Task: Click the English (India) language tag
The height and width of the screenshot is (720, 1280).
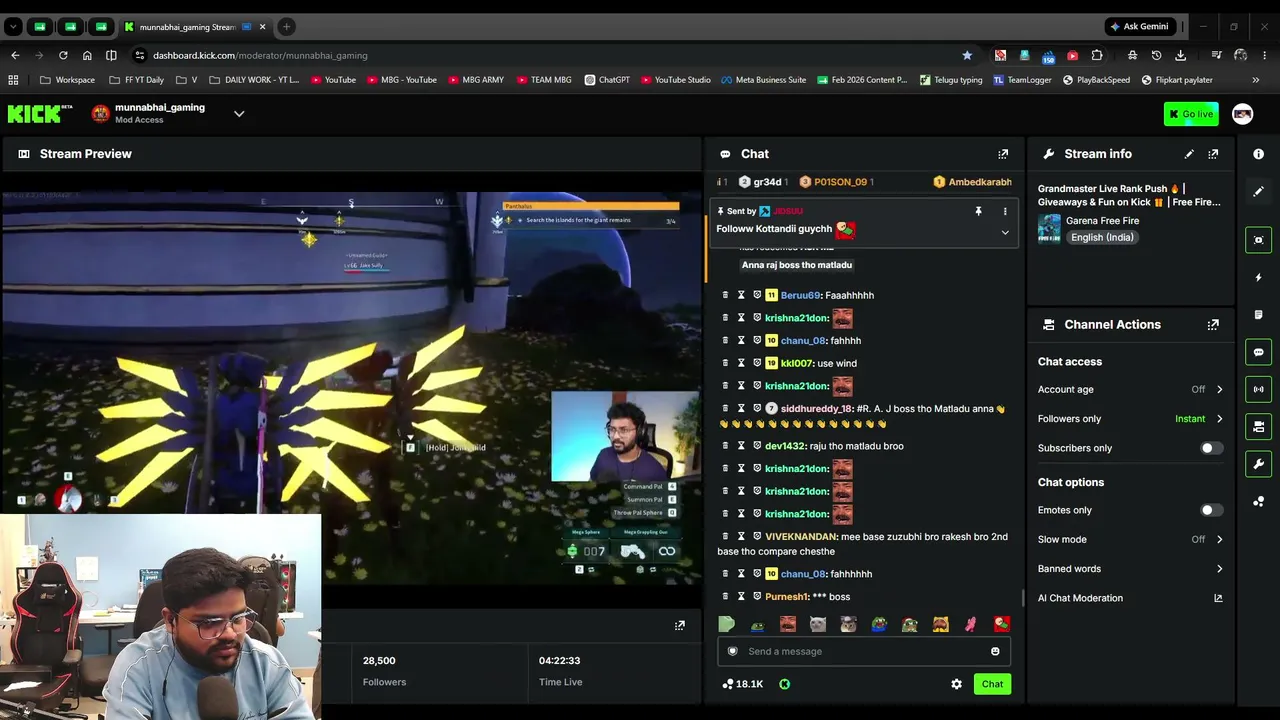Action: coord(1102,238)
